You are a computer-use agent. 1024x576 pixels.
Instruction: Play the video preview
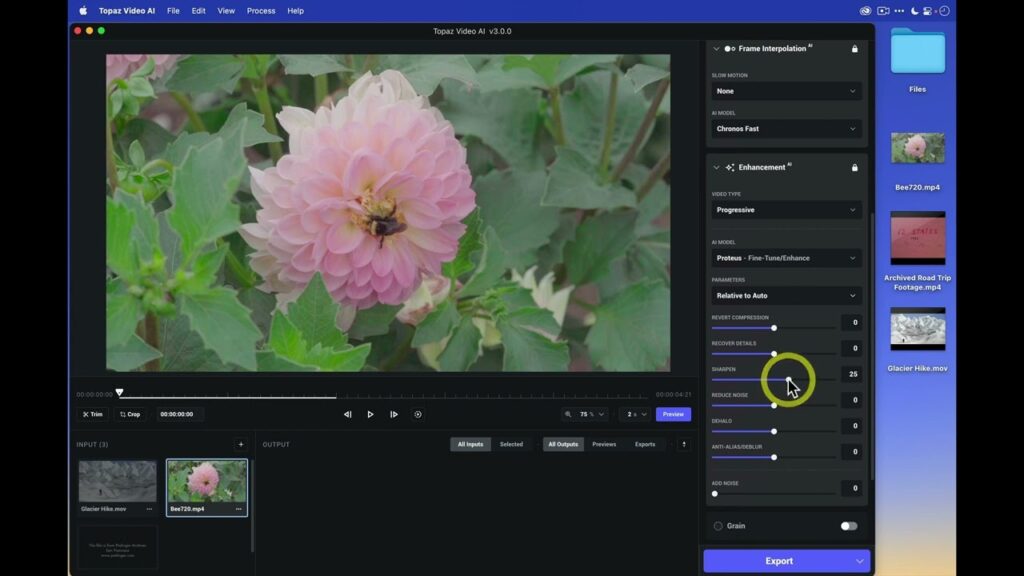(x=370, y=414)
